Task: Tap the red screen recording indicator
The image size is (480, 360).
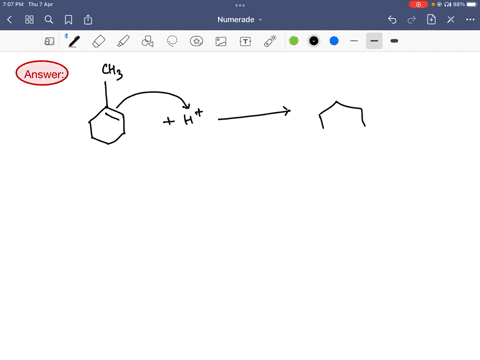Action: point(418,4)
